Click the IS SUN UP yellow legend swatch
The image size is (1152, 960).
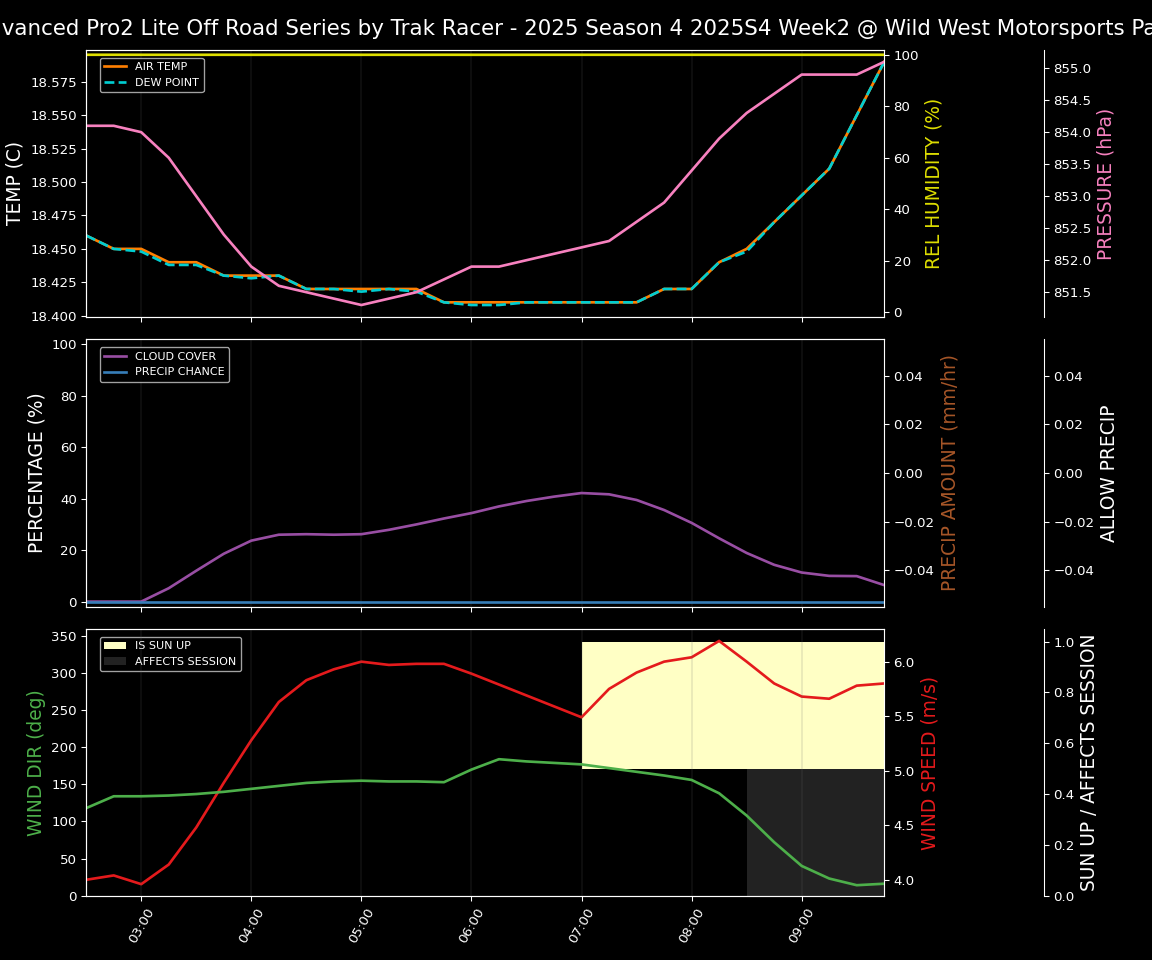click(x=115, y=646)
